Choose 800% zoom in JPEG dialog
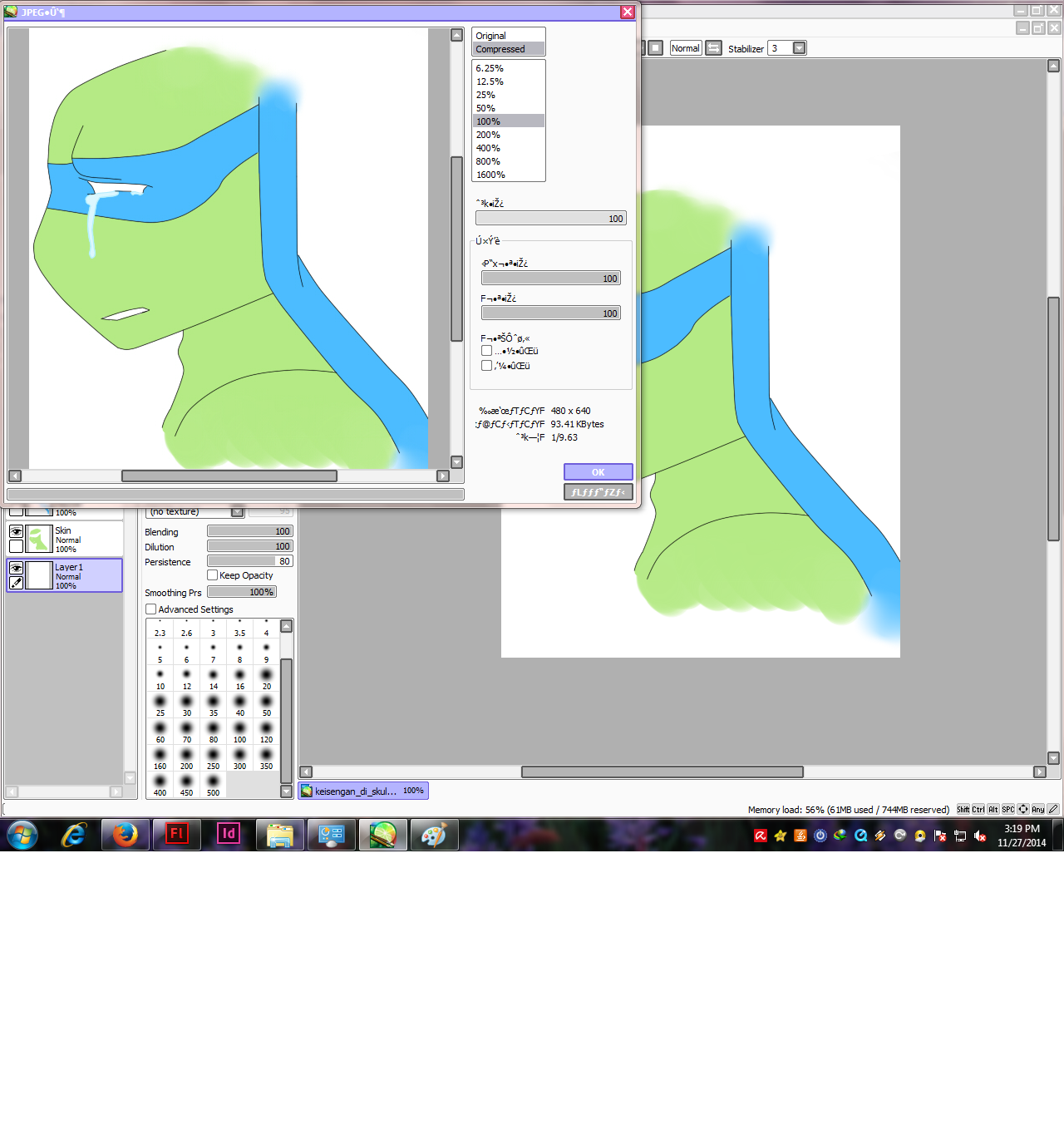The height and width of the screenshot is (1144, 1064). (509, 161)
